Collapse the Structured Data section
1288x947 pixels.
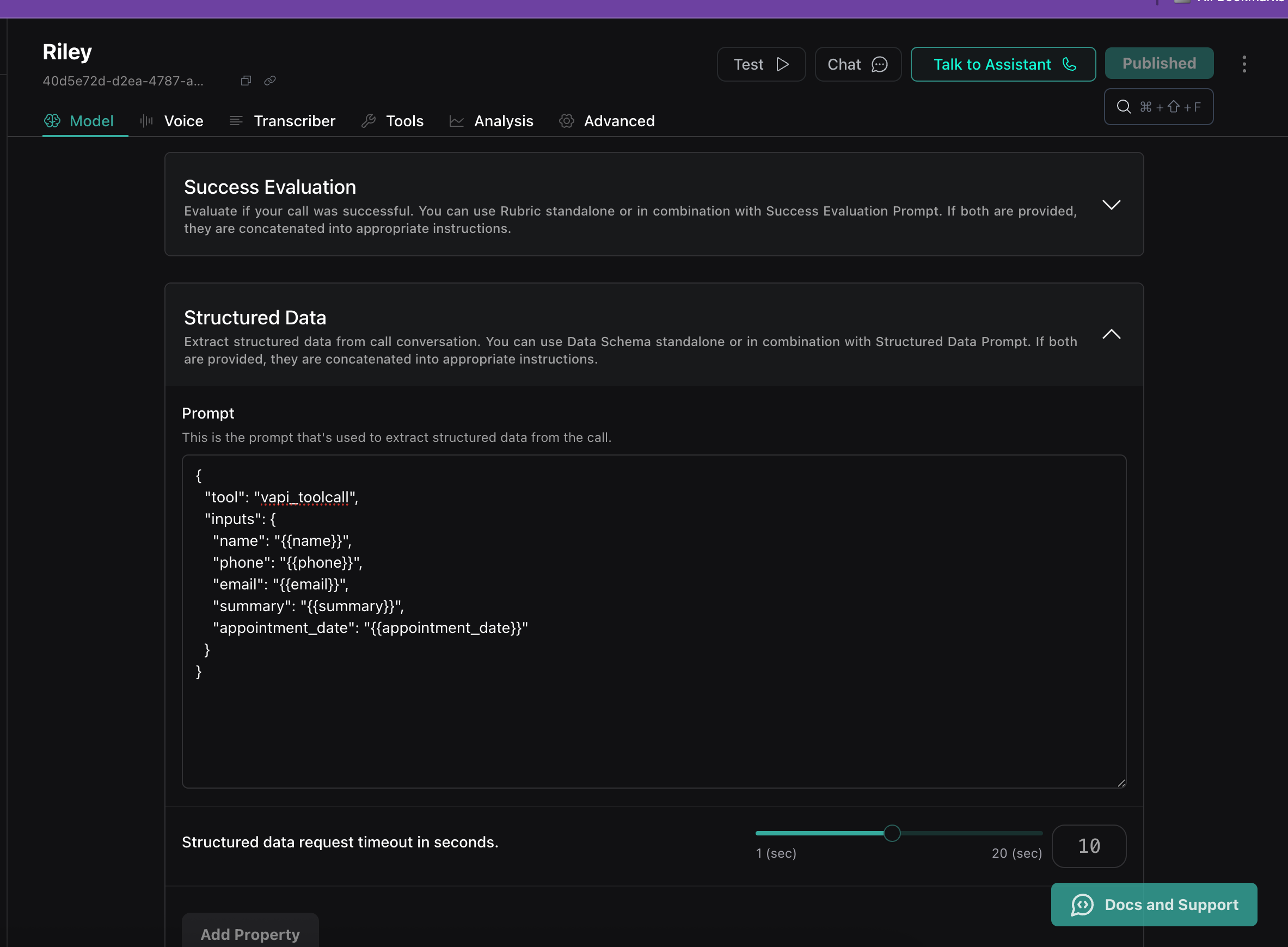(1111, 334)
